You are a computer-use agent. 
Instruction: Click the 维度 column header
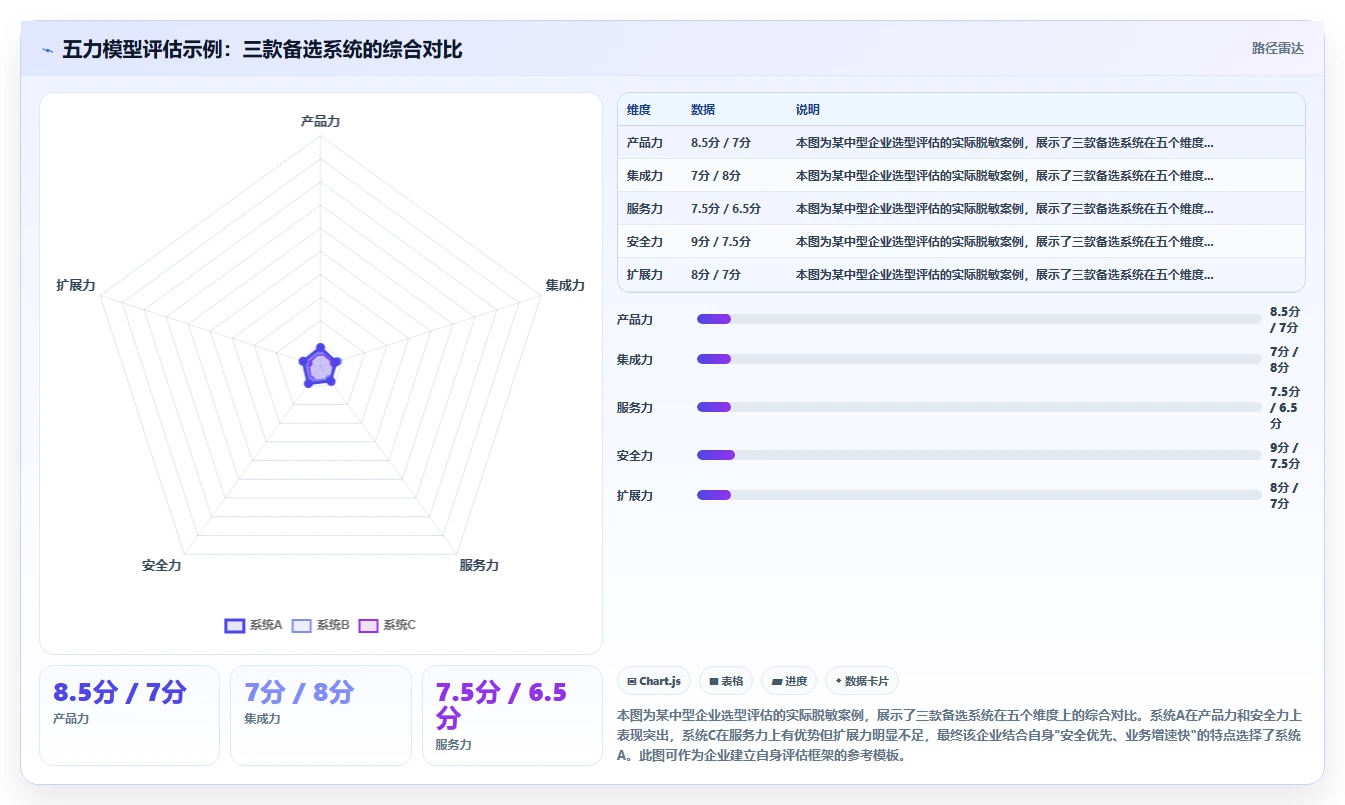(x=639, y=110)
